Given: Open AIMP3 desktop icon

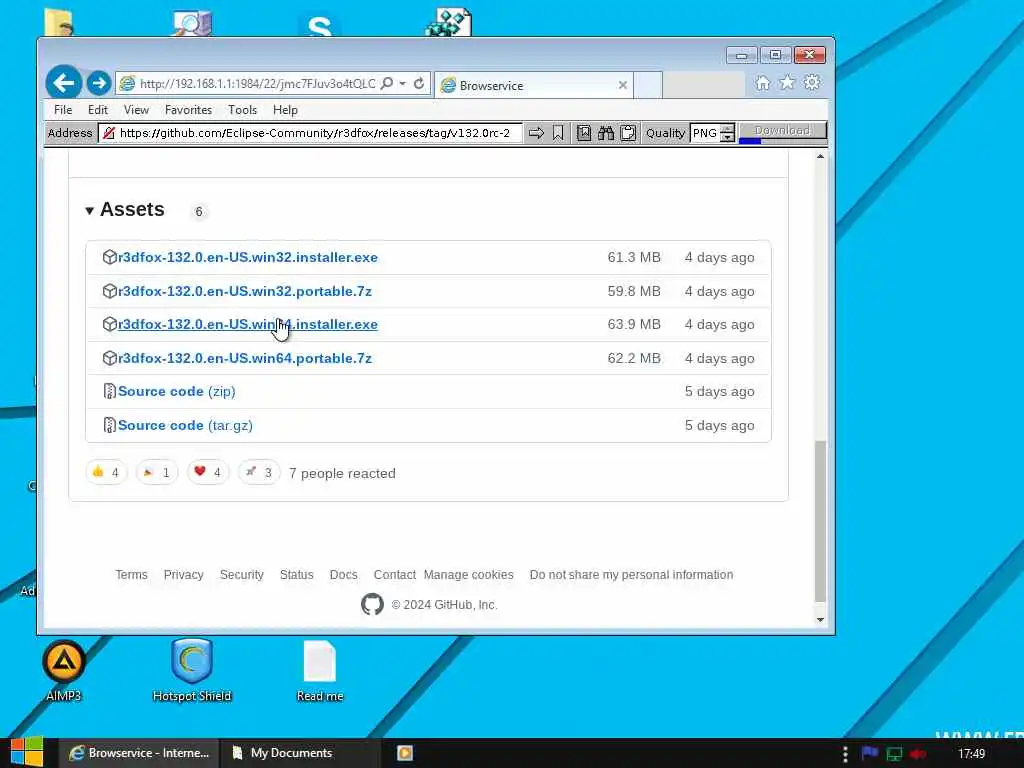Looking at the screenshot, I should pyautogui.click(x=64, y=670).
